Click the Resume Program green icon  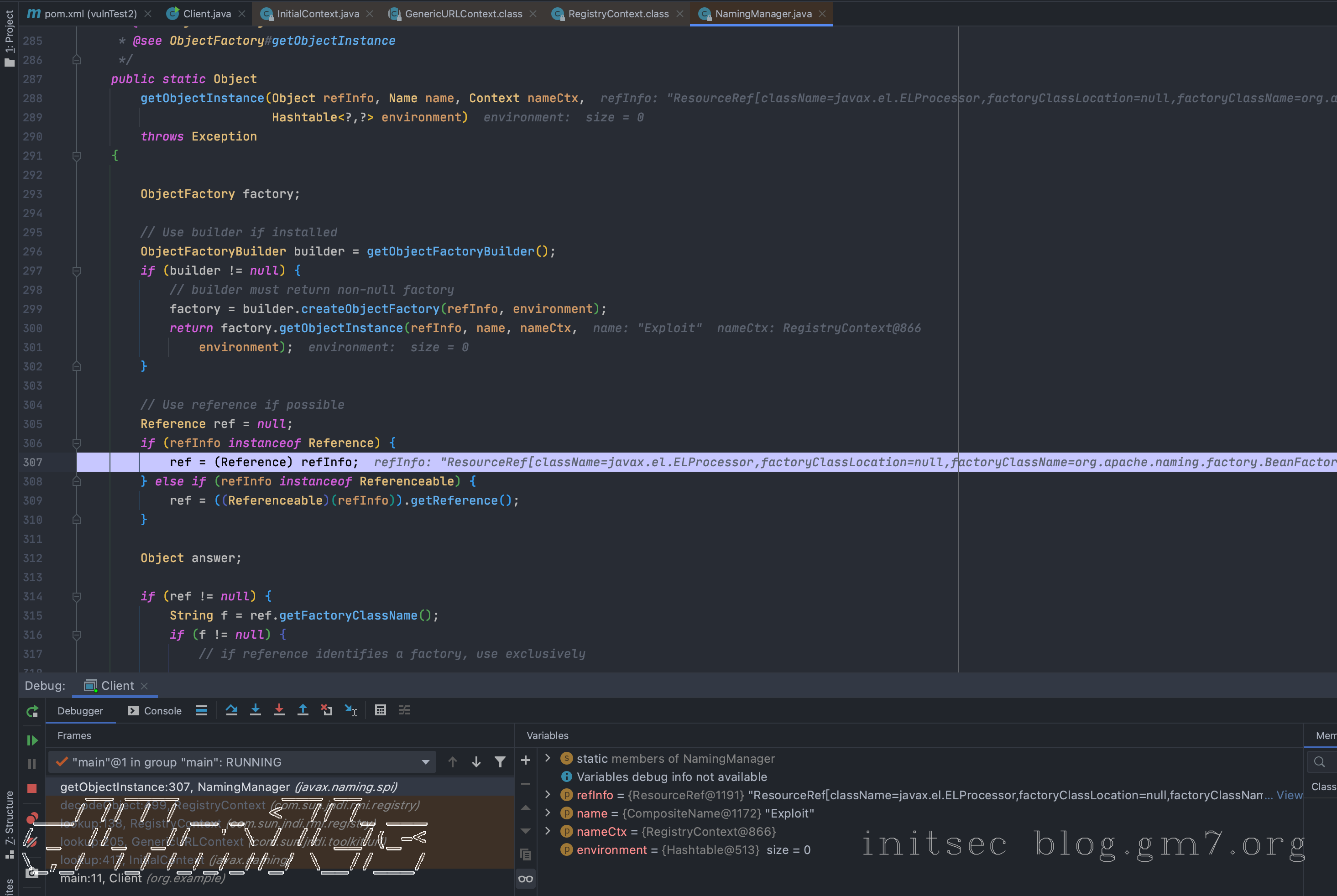(32, 740)
